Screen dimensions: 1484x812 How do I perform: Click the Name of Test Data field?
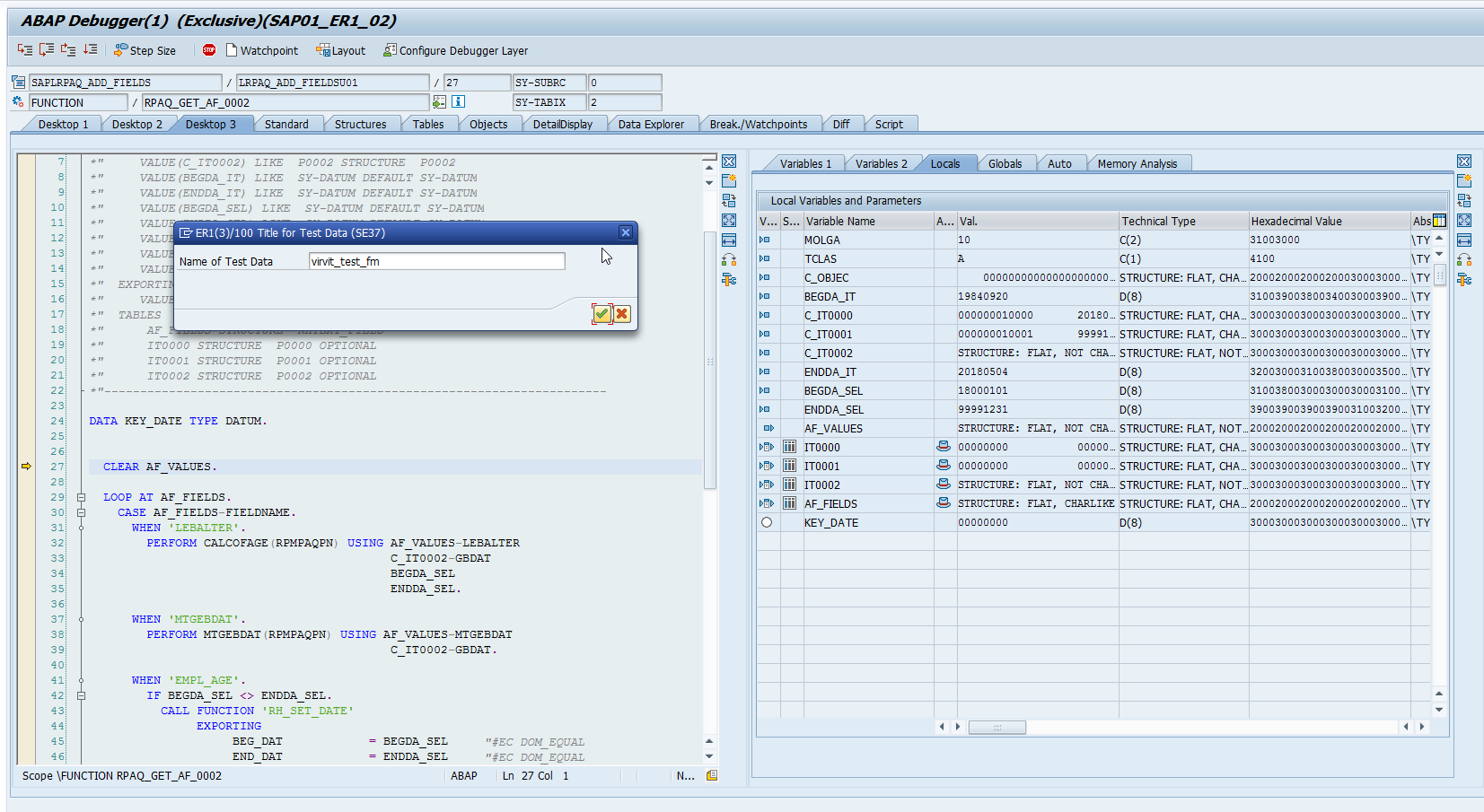pos(436,261)
